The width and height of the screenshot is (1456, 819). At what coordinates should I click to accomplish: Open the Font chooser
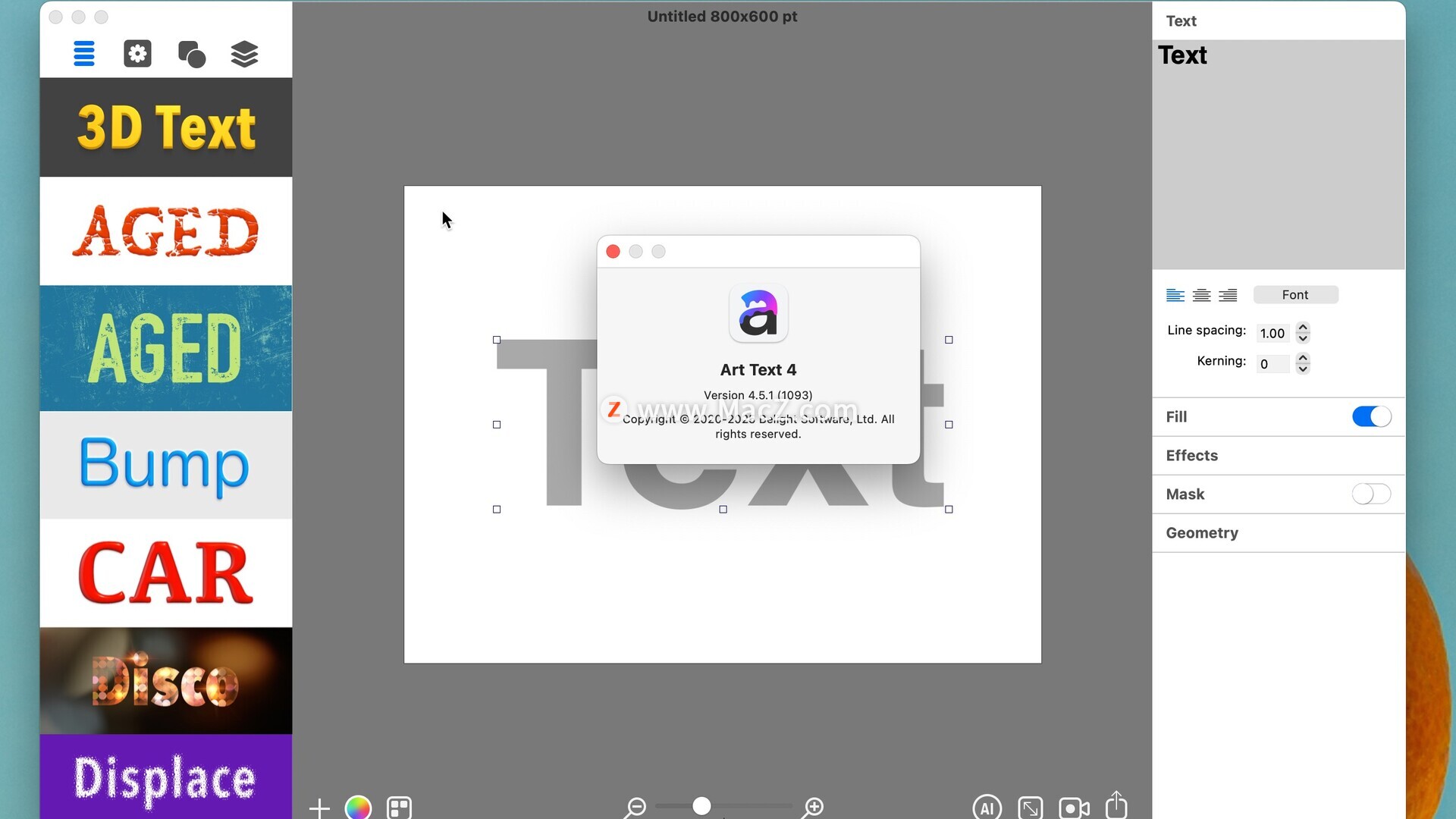[1295, 295]
